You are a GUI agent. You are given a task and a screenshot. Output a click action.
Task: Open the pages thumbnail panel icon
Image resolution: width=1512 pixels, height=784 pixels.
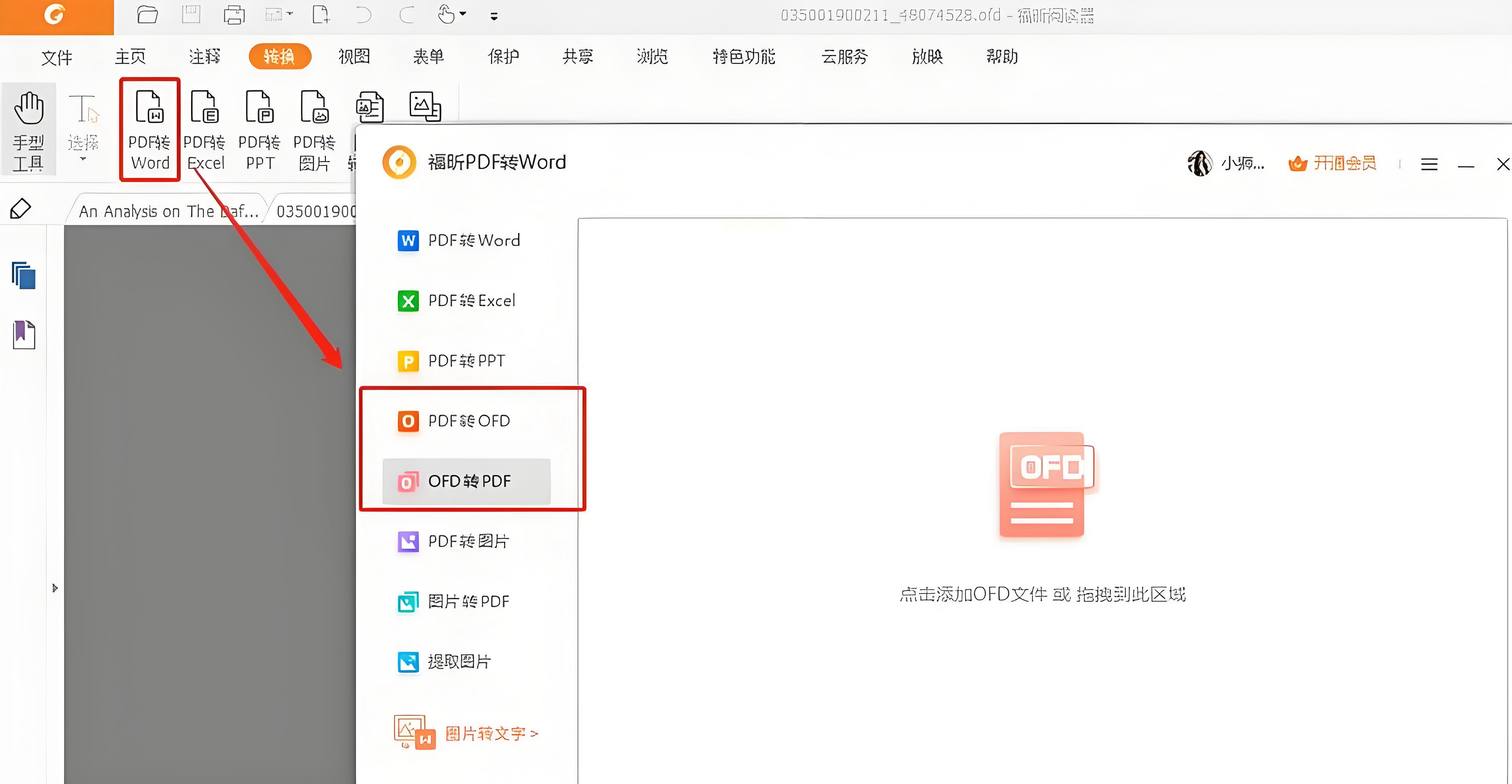[x=24, y=275]
